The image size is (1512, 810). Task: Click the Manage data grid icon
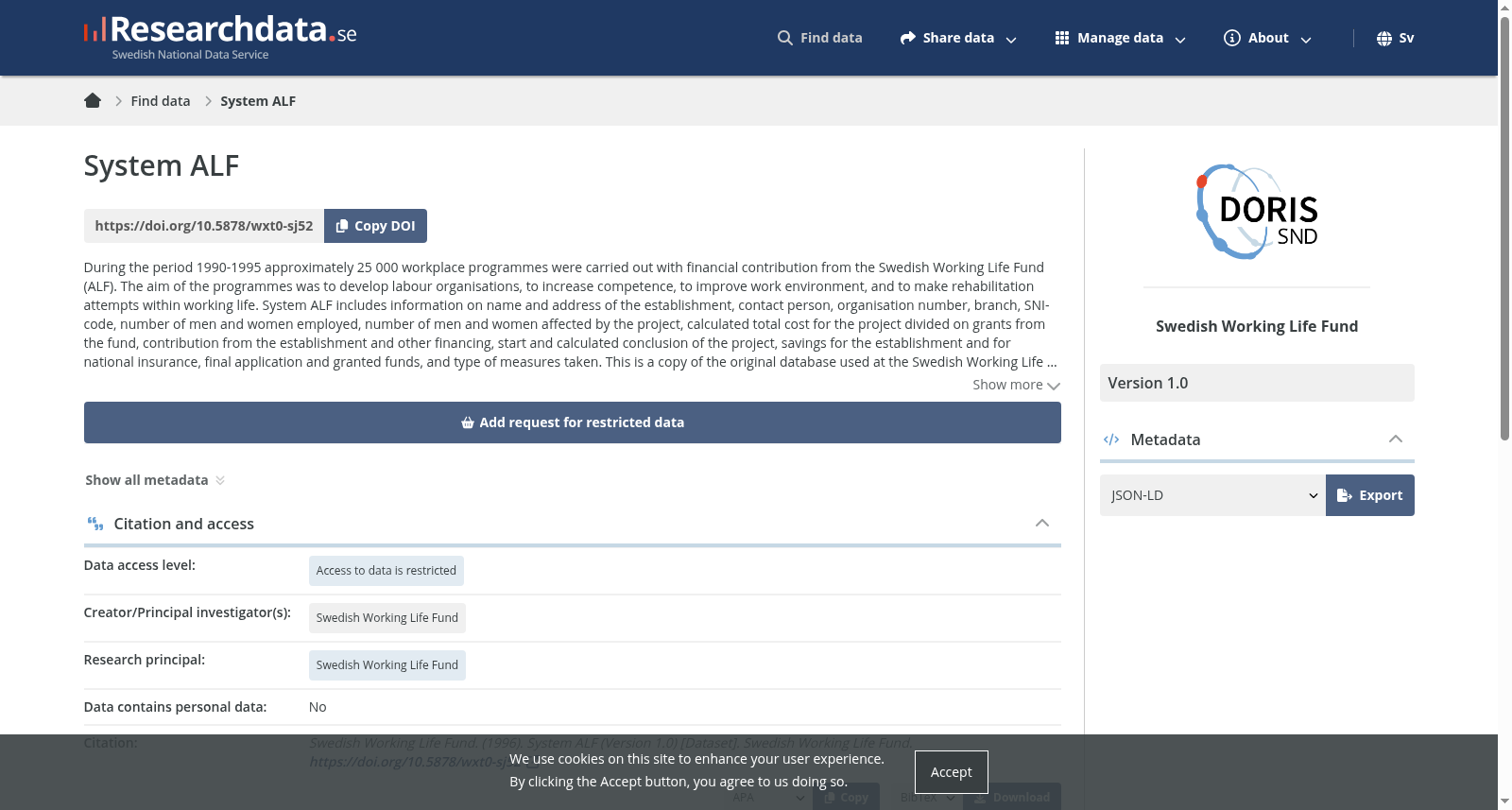click(x=1062, y=38)
